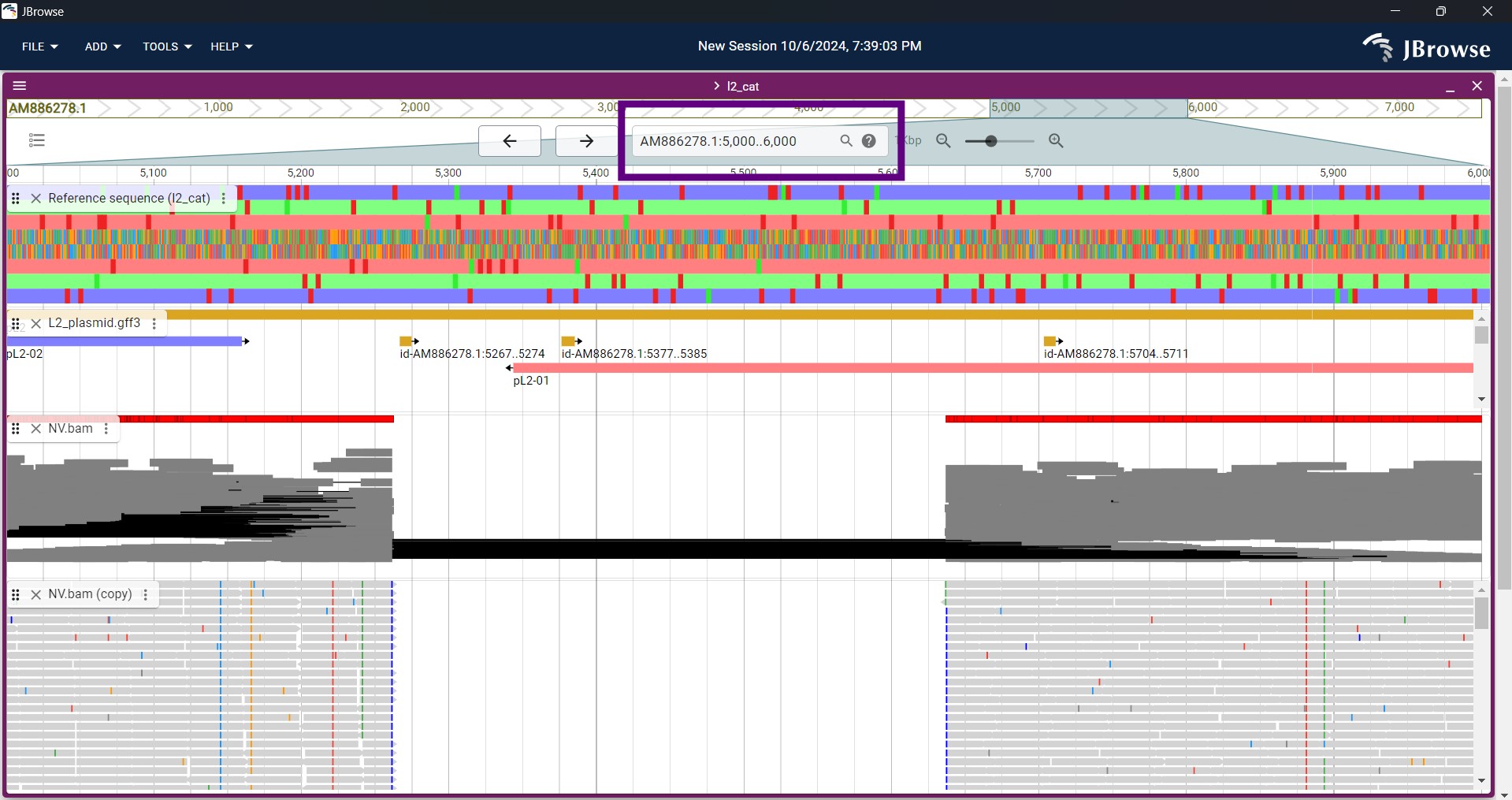This screenshot has height=800, width=1512.
Task: Expand the FILE menu
Action: [x=39, y=47]
